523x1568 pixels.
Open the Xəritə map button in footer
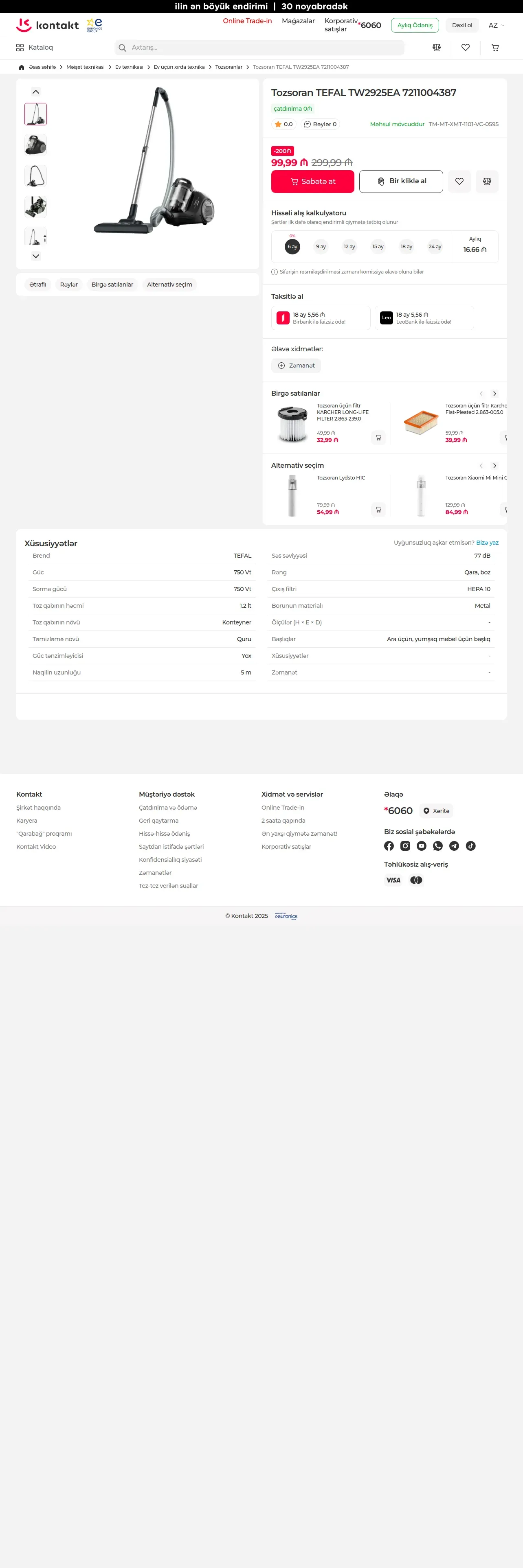(436, 811)
